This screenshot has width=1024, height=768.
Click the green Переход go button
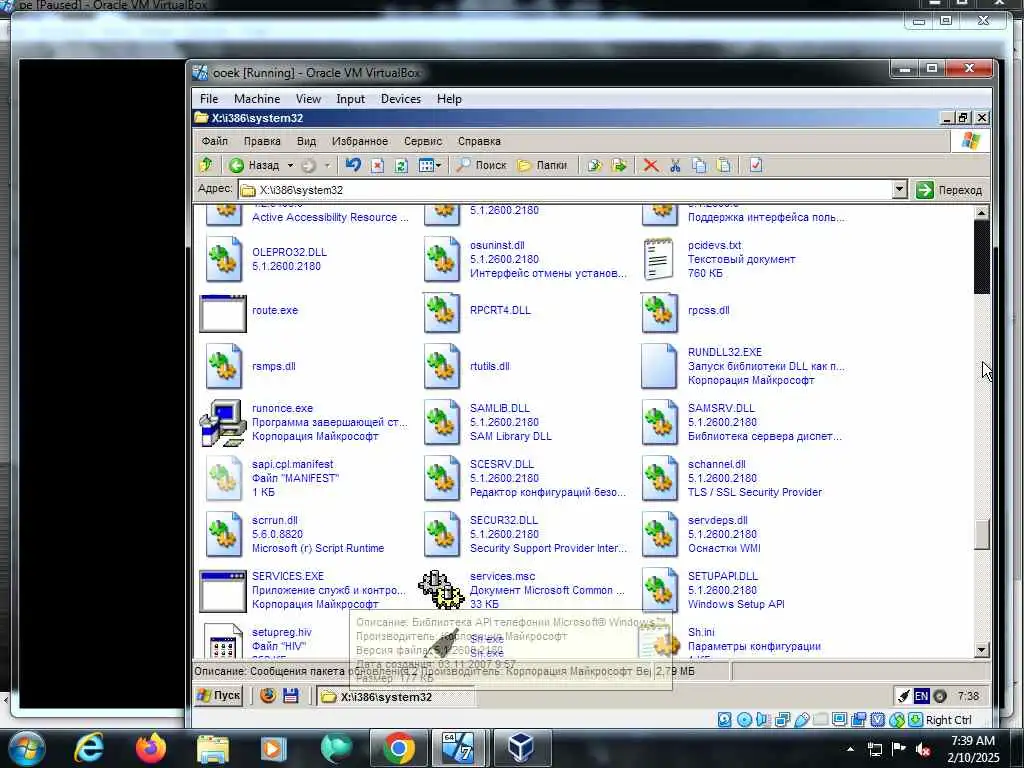949,189
